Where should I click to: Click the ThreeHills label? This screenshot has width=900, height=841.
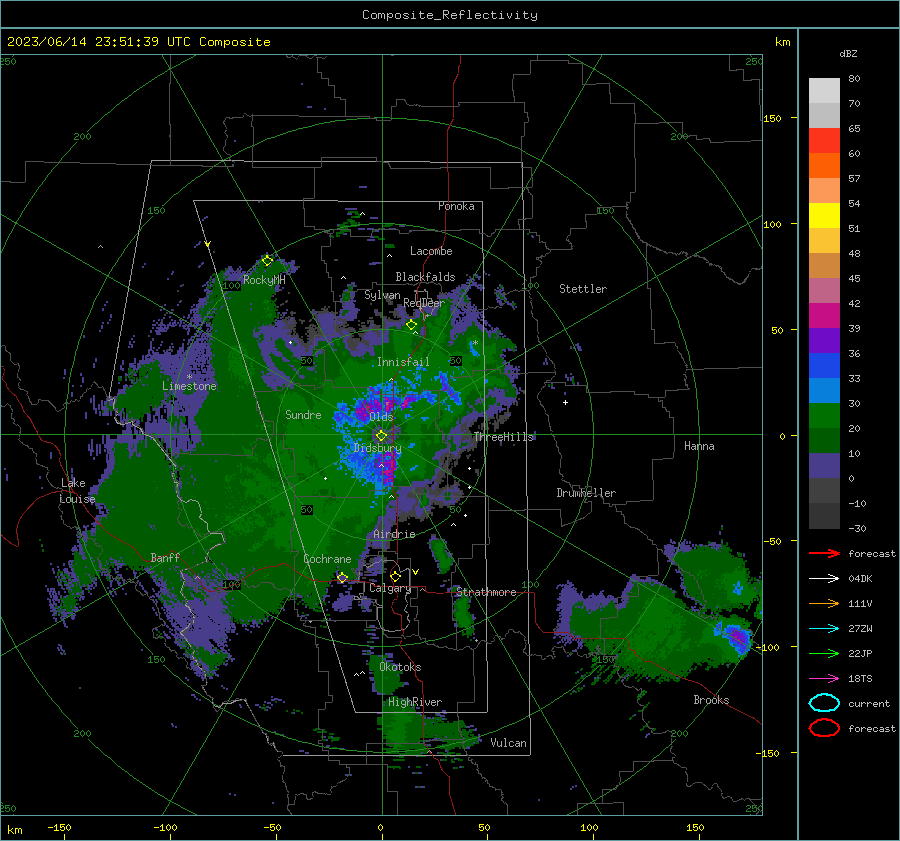[503, 437]
